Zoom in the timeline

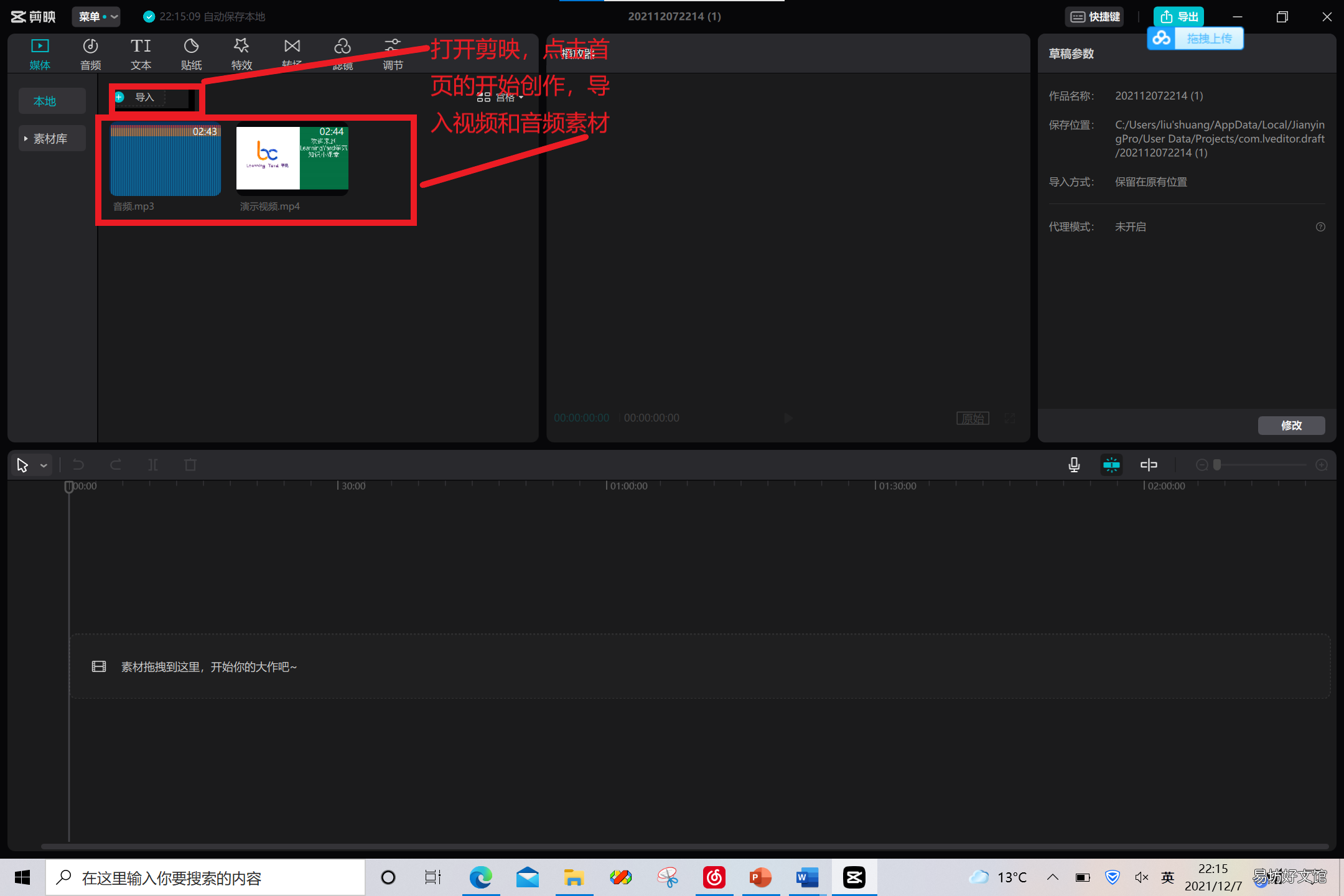coord(1322,465)
